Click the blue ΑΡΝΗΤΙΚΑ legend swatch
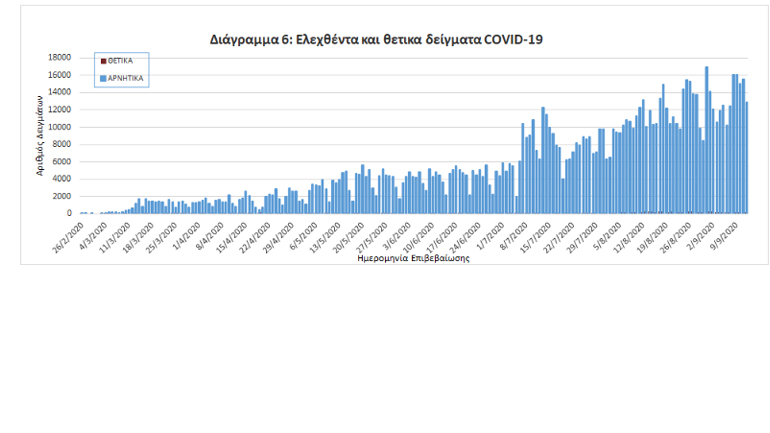The width and height of the screenshot is (770, 433). click(x=103, y=78)
